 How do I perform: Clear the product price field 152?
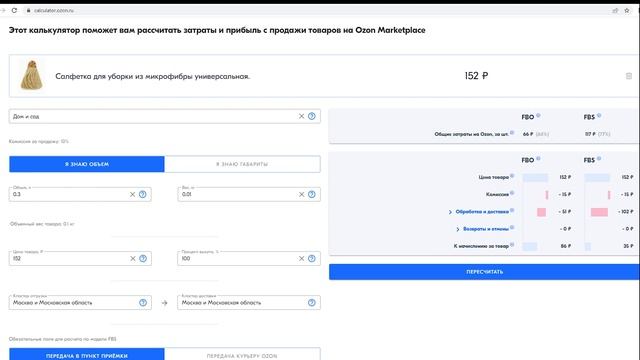pyautogui.click(x=133, y=258)
